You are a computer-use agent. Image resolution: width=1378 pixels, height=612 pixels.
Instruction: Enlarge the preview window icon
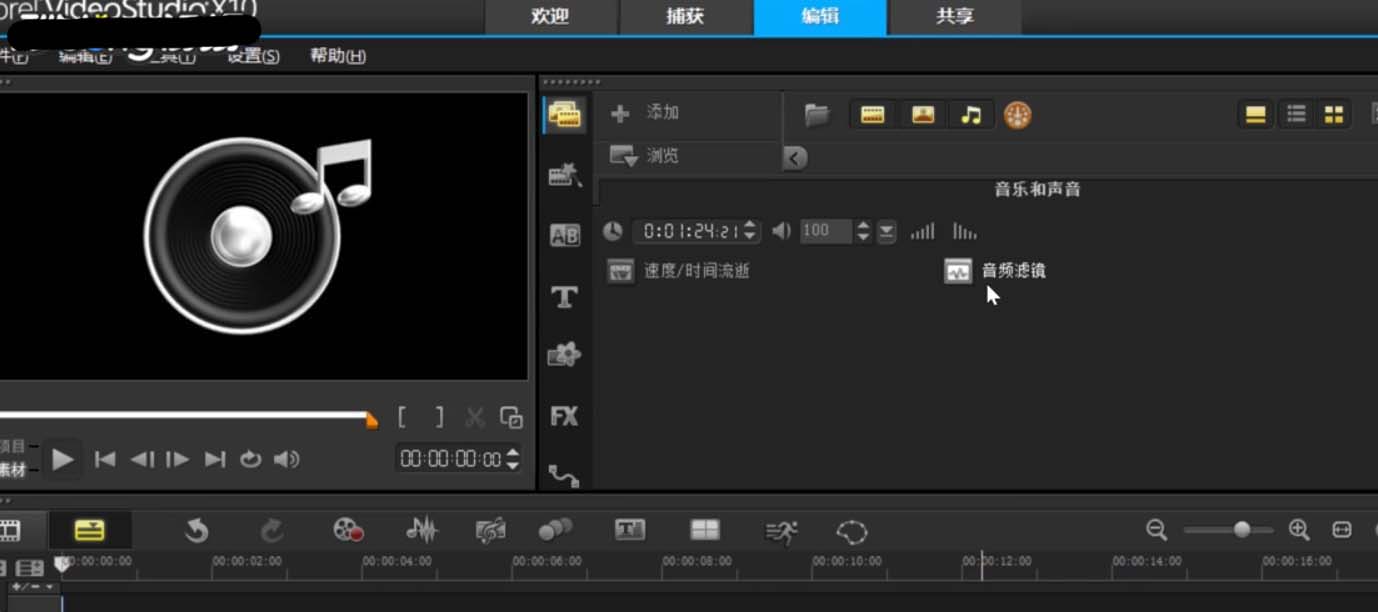tap(511, 417)
